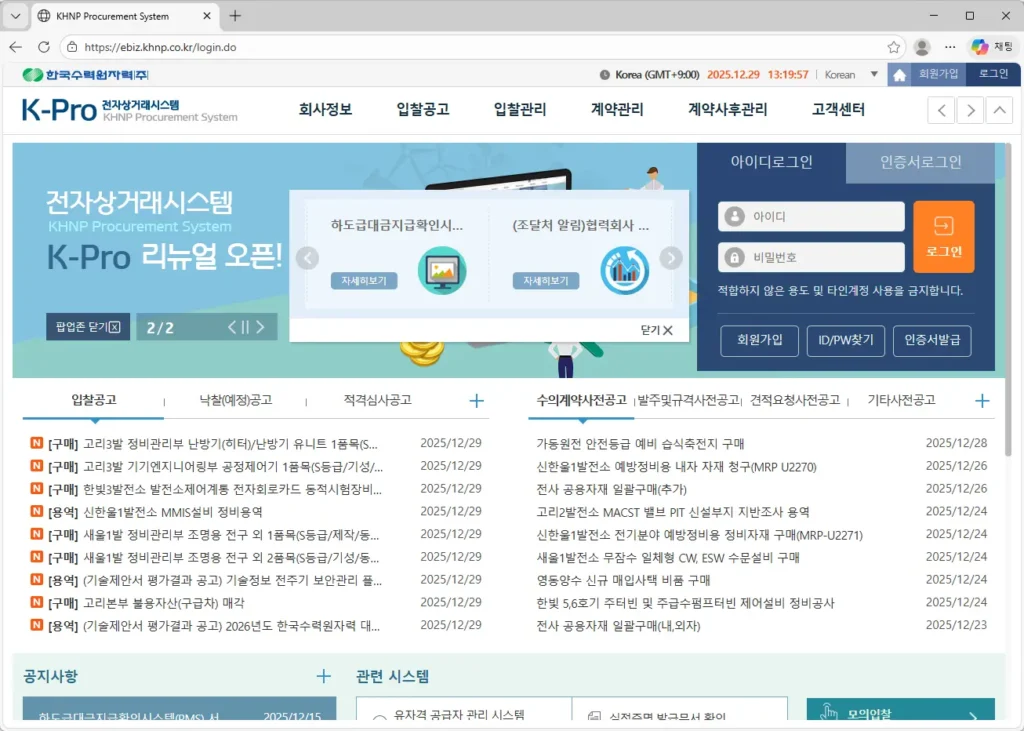Viewport: 1024px width, 731px height.
Task: Open ID/PW찾기 to recover credentials
Action: [846, 341]
